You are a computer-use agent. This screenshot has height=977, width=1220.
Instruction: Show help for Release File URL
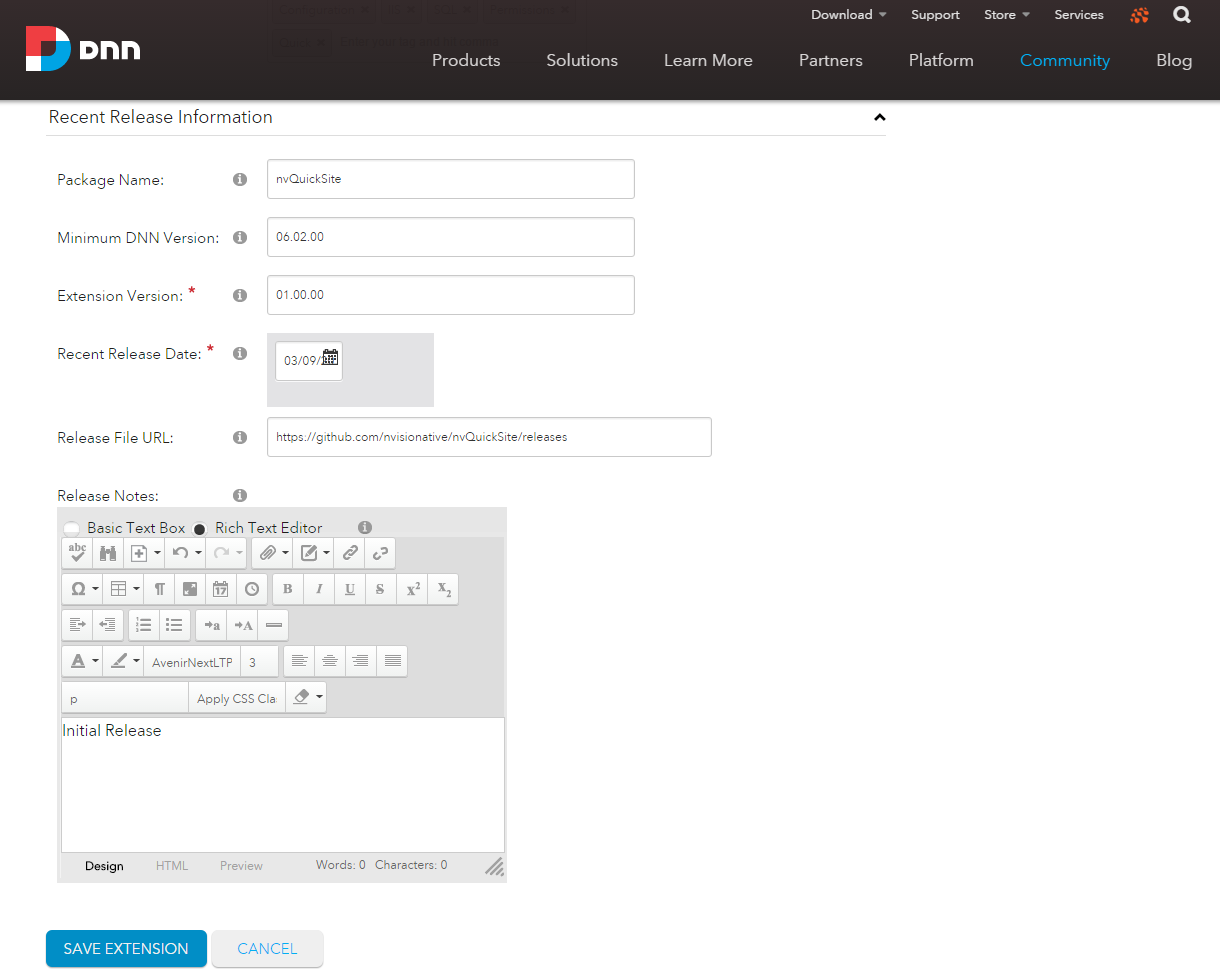click(x=240, y=438)
